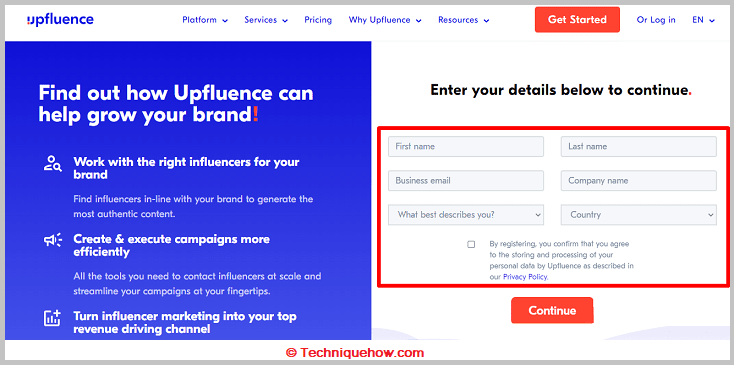Click into the Business email field

click(x=466, y=181)
